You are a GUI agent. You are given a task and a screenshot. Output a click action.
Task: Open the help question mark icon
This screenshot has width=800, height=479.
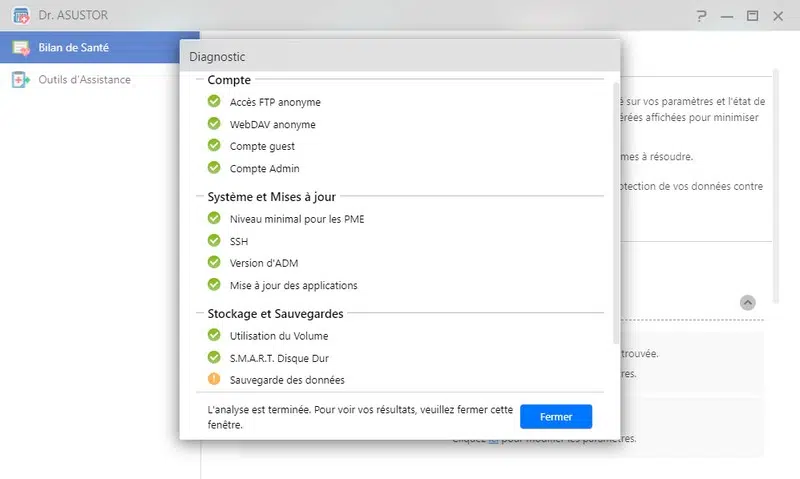tap(702, 16)
